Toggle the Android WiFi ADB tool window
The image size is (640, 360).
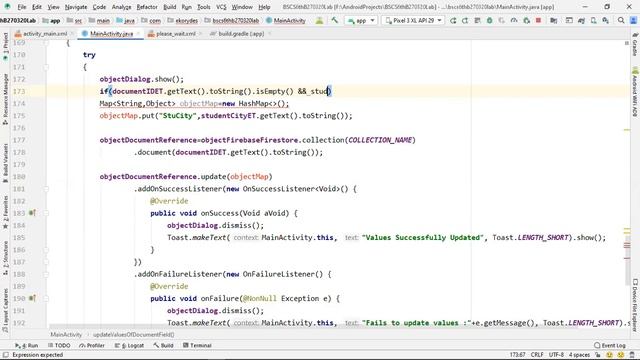coord(635,91)
